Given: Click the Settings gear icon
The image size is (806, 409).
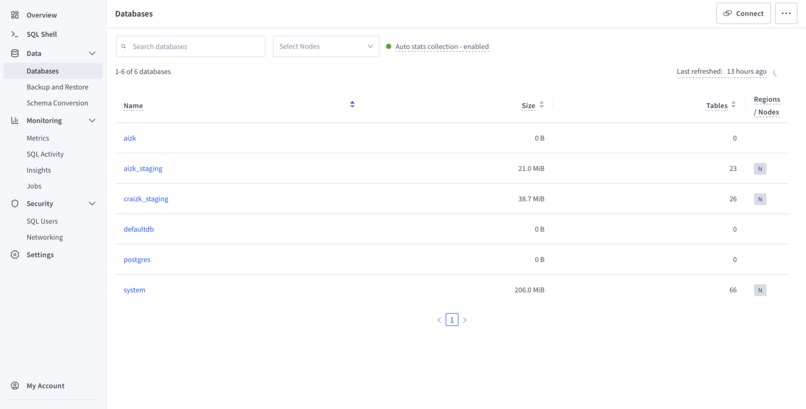Looking at the screenshot, I should pyautogui.click(x=15, y=254).
